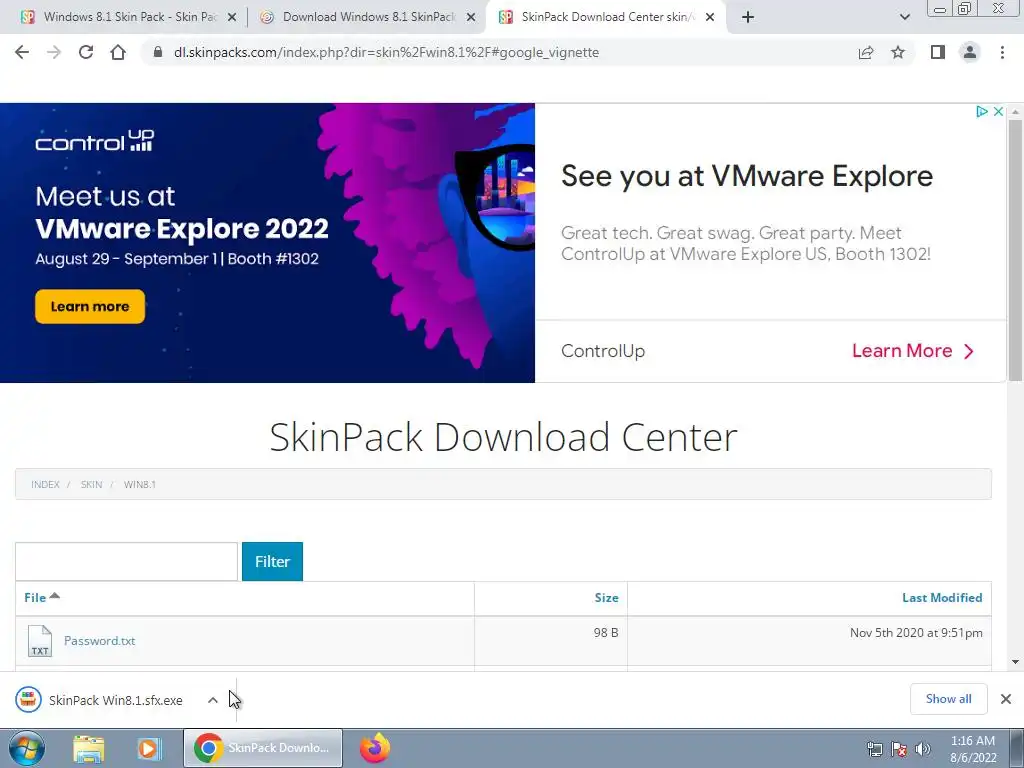
Task: Click the 98 B size cell
Action: point(605,633)
